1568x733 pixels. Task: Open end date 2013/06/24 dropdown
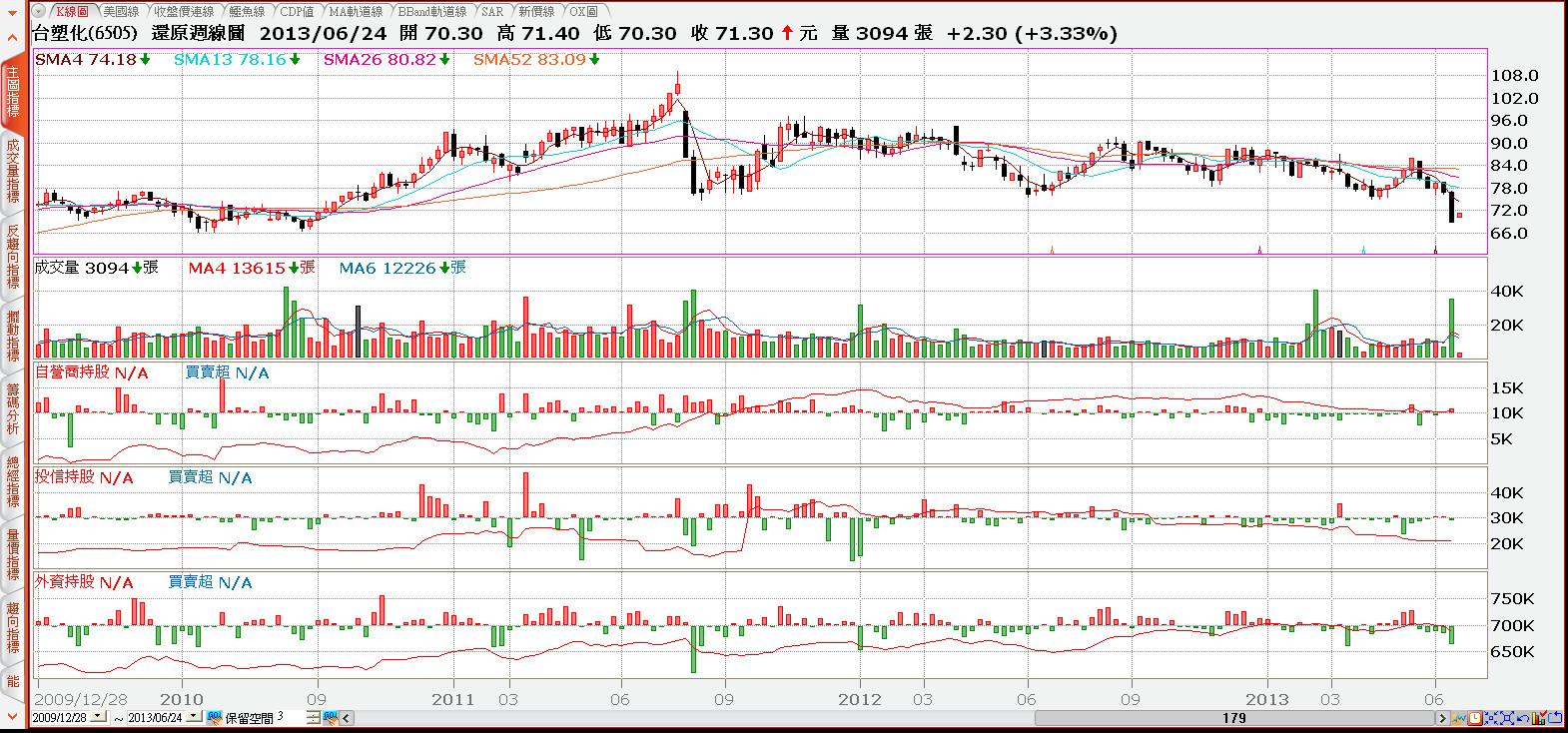(194, 716)
